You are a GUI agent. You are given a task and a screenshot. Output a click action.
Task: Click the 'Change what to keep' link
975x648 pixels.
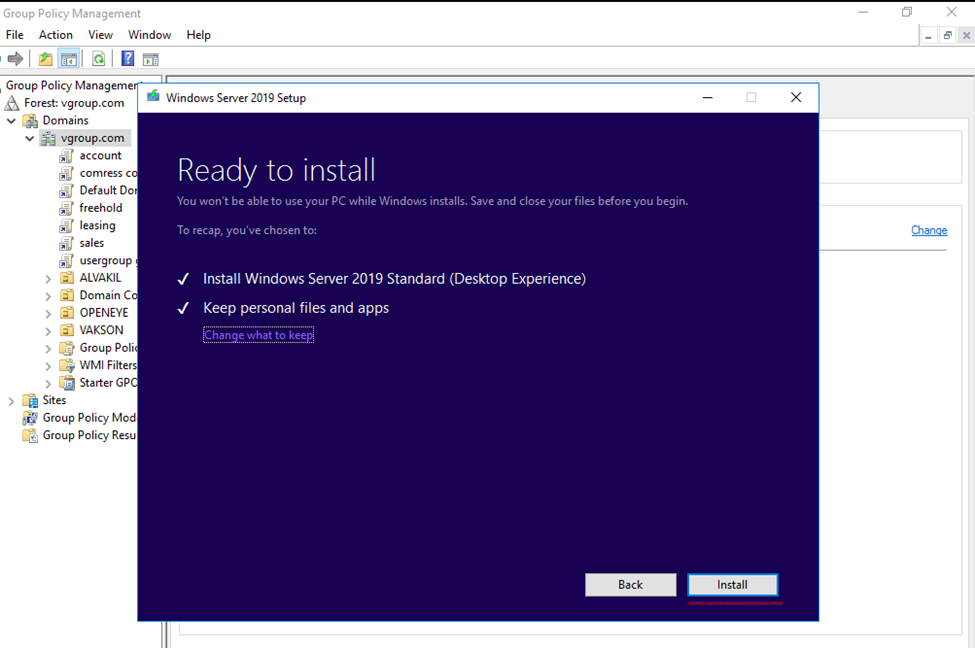[x=258, y=336]
